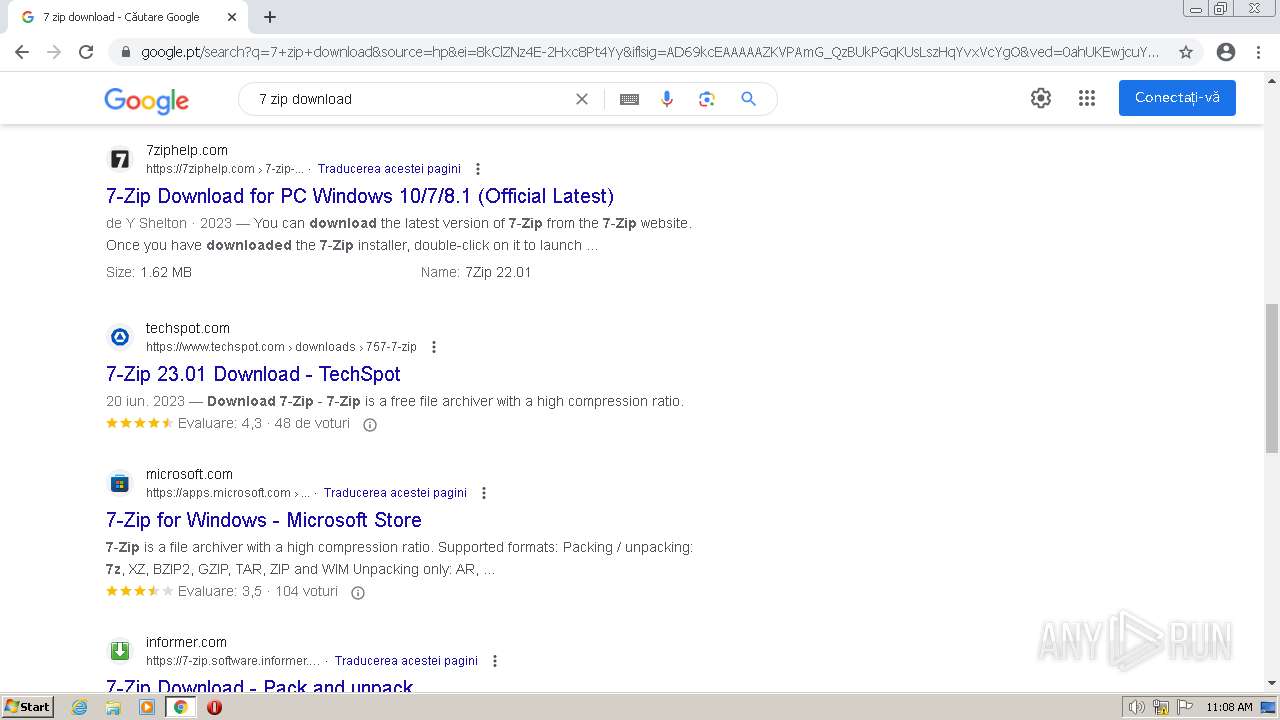Open Windows Media Player from taskbar
This screenshot has height=720, width=1280.
(147, 707)
